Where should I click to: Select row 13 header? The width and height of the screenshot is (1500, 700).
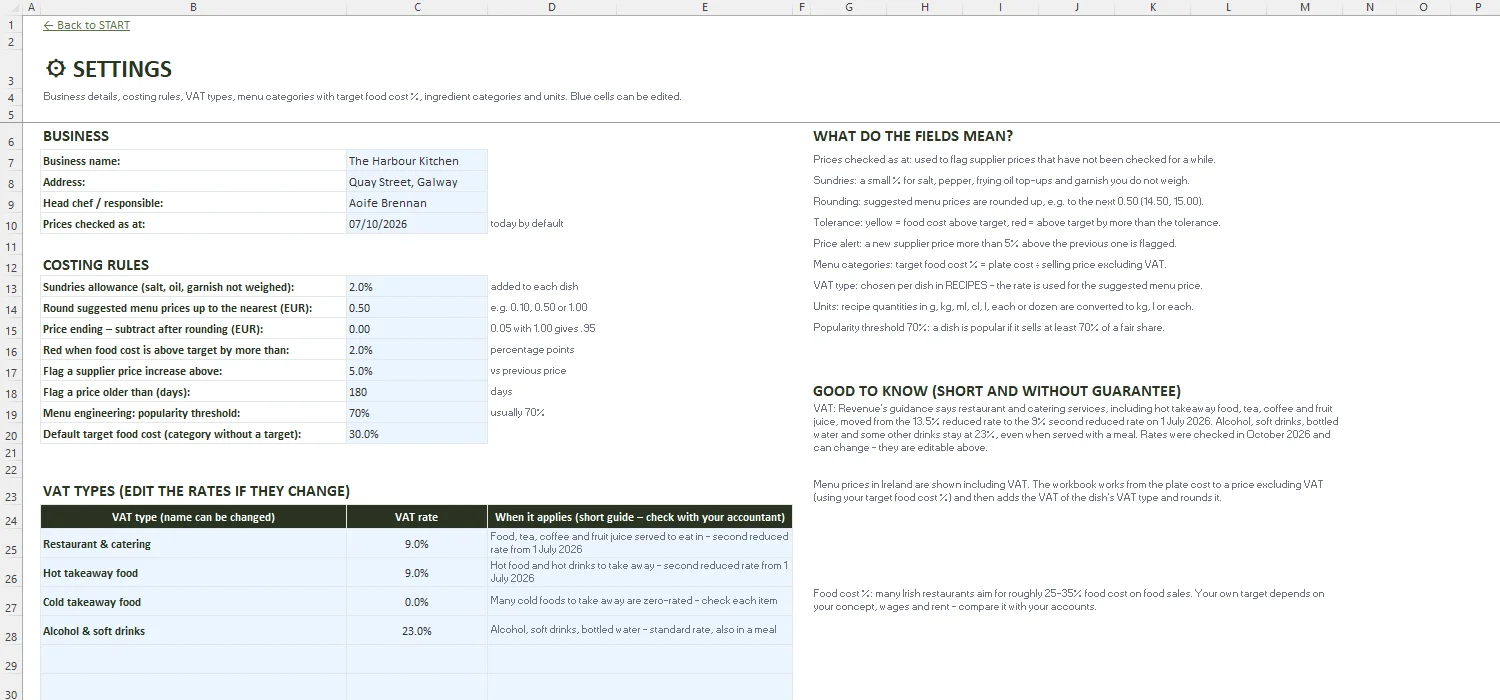(x=11, y=289)
